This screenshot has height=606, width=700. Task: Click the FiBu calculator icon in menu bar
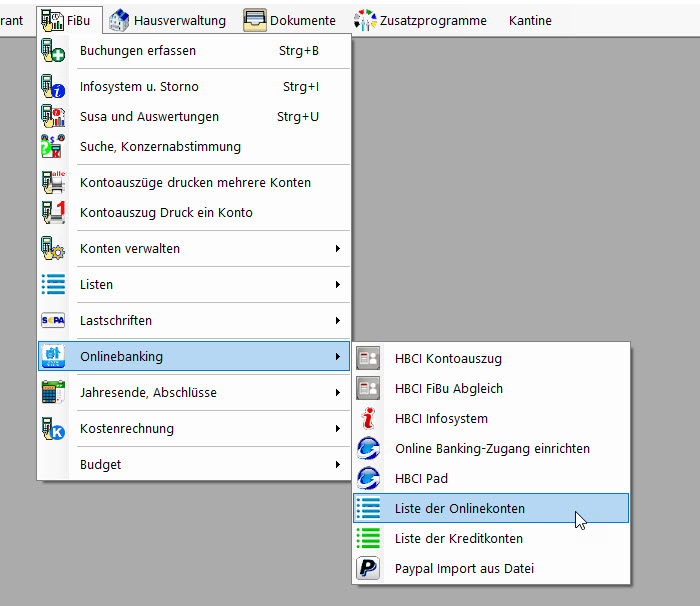pyautogui.click(x=52, y=20)
